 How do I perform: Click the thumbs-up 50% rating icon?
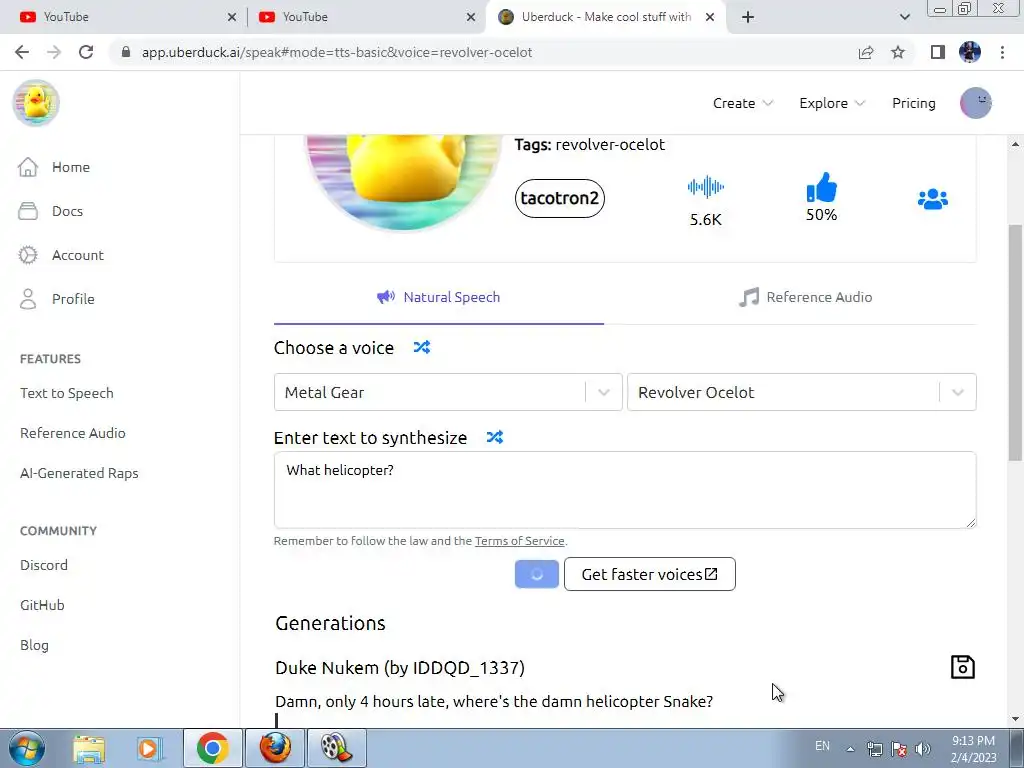coord(822,187)
